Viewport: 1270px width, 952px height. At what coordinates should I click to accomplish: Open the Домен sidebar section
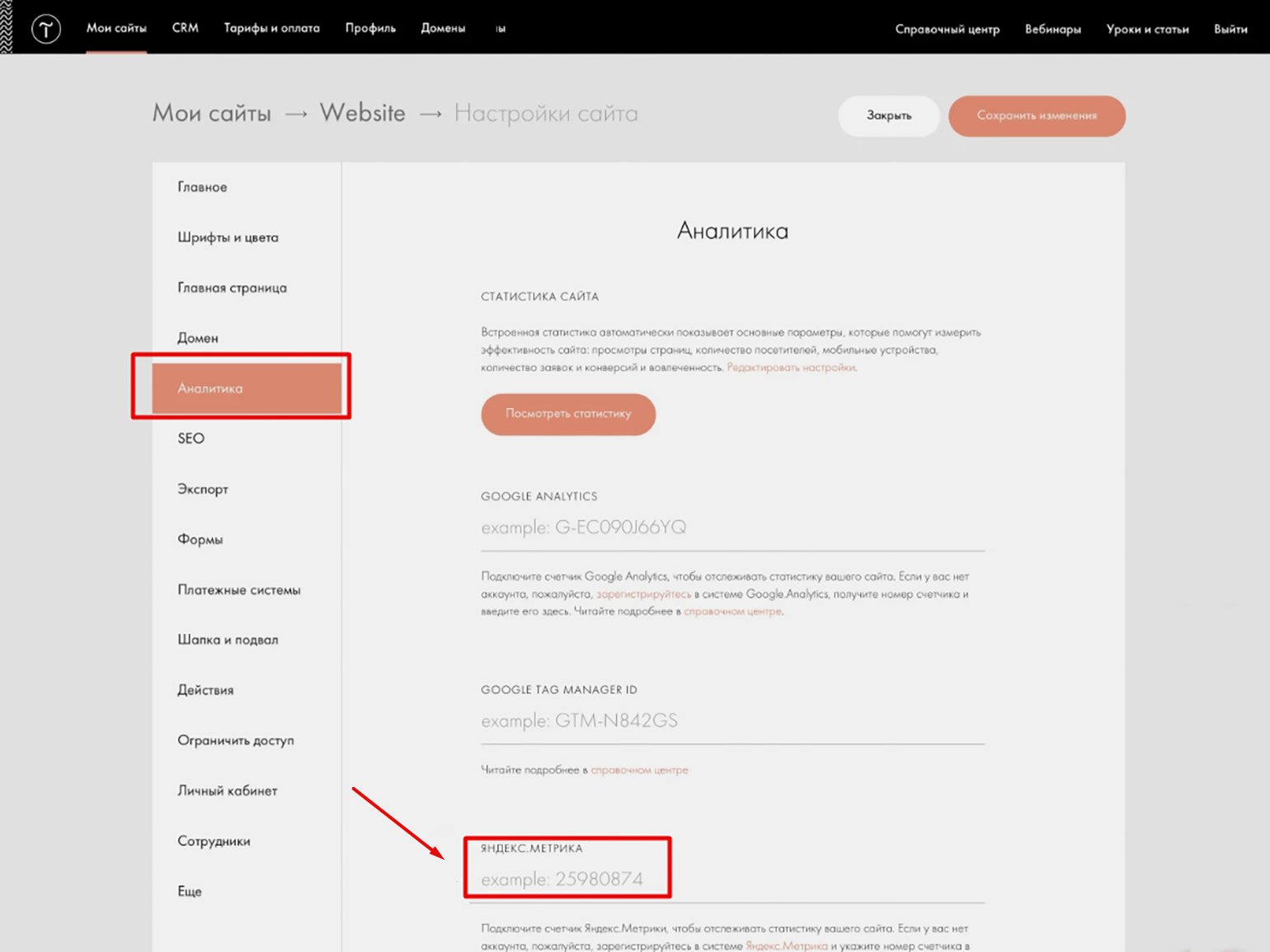[198, 338]
